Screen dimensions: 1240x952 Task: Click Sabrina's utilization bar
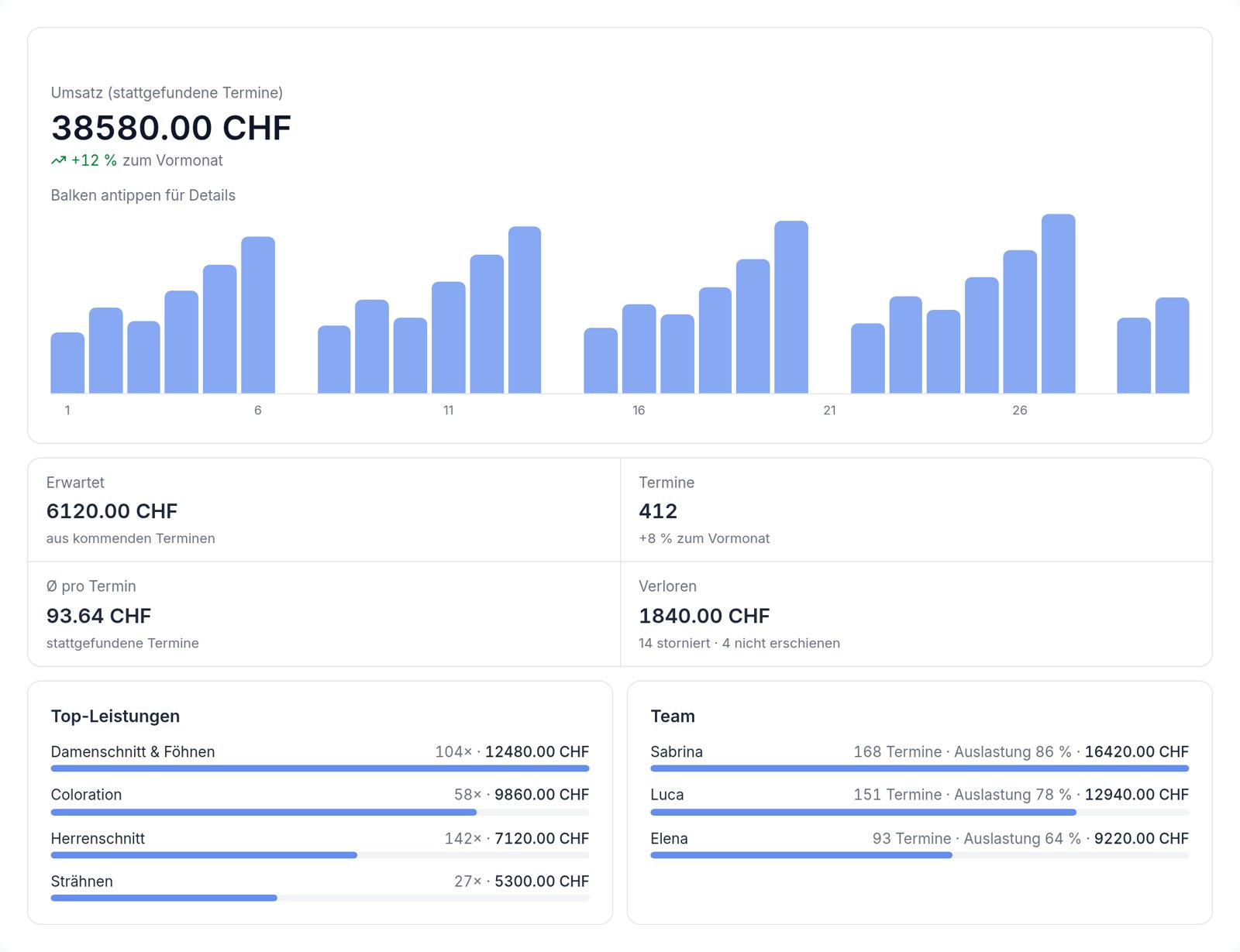pos(920,768)
